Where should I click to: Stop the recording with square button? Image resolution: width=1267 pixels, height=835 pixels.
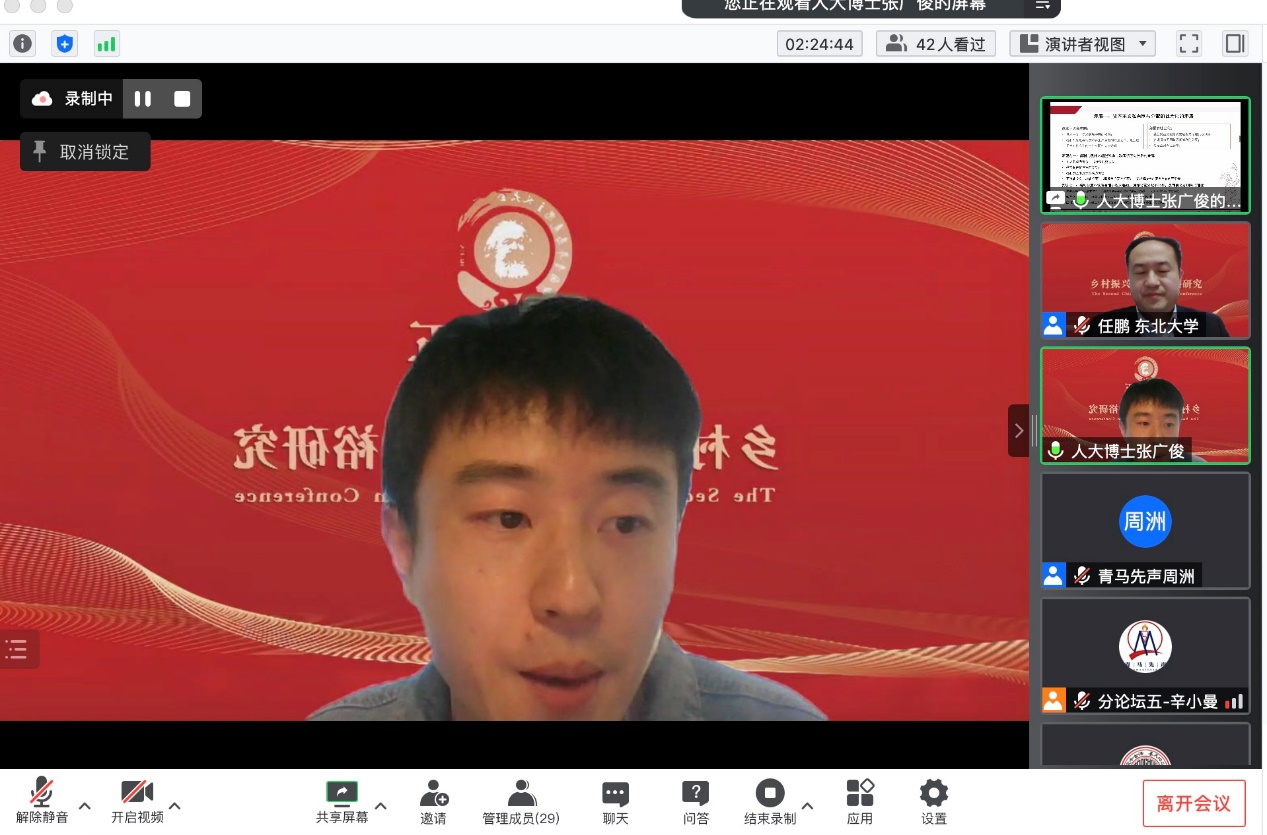182,99
